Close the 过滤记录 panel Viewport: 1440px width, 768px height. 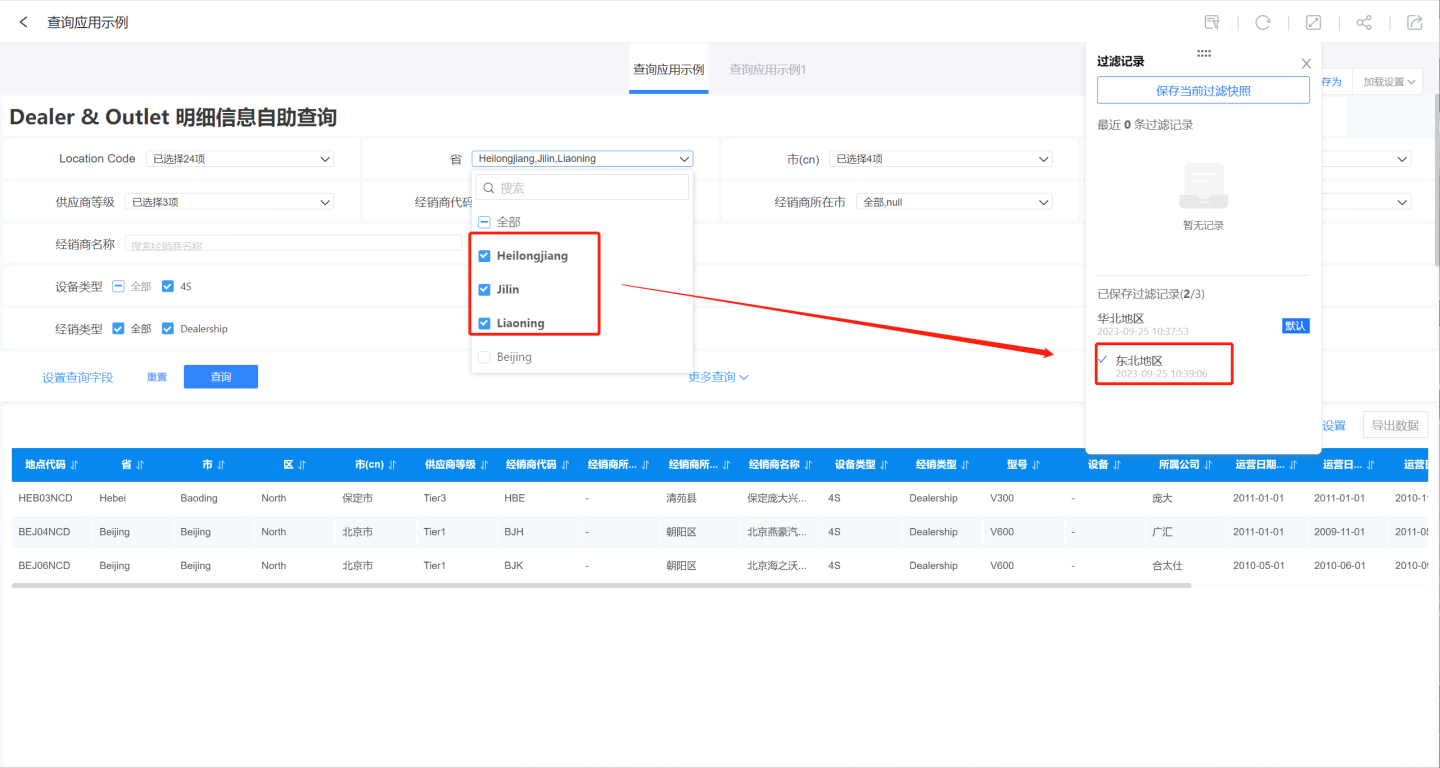[1306, 63]
